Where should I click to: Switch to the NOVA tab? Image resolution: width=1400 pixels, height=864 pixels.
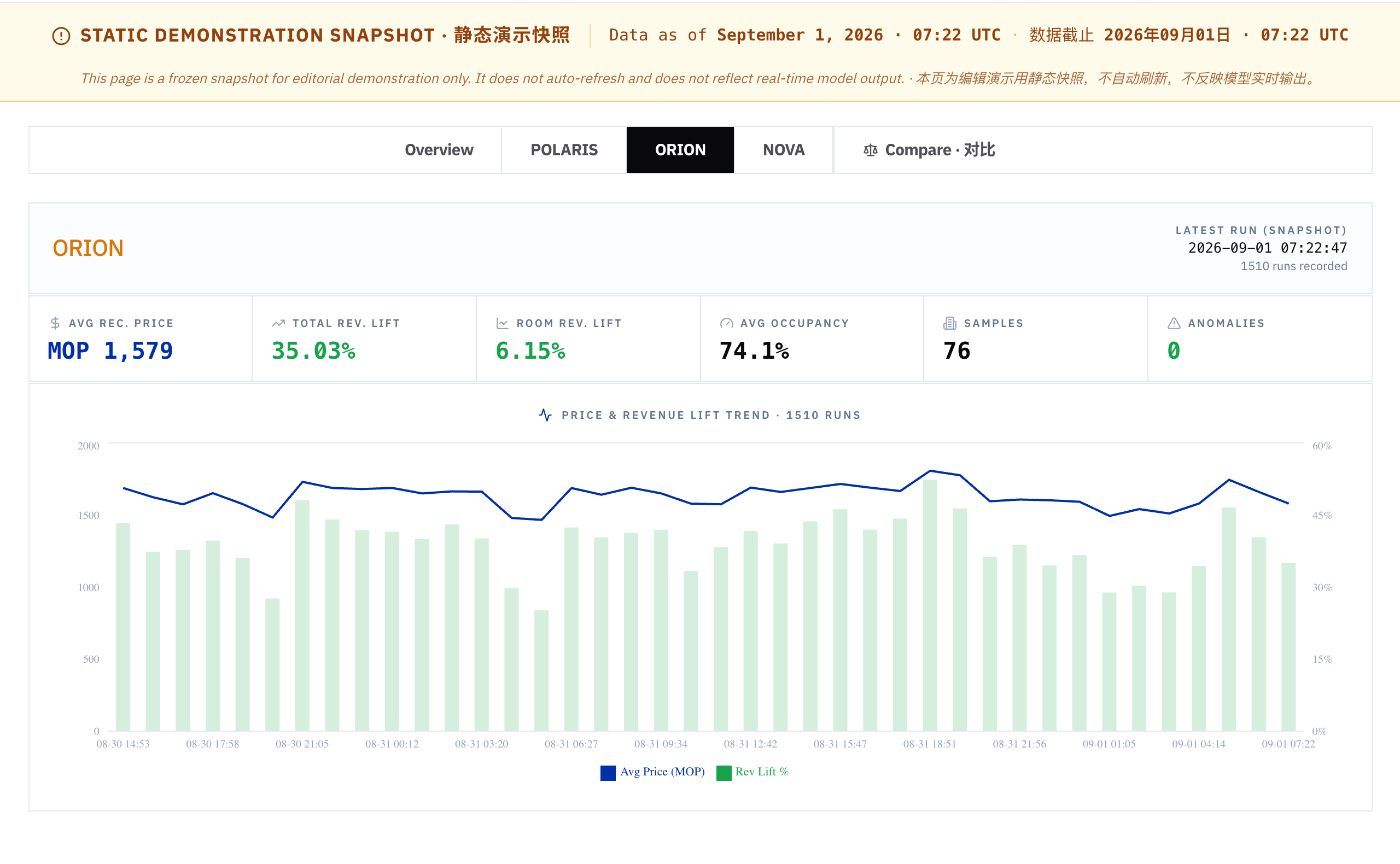click(x=784, y=150)
